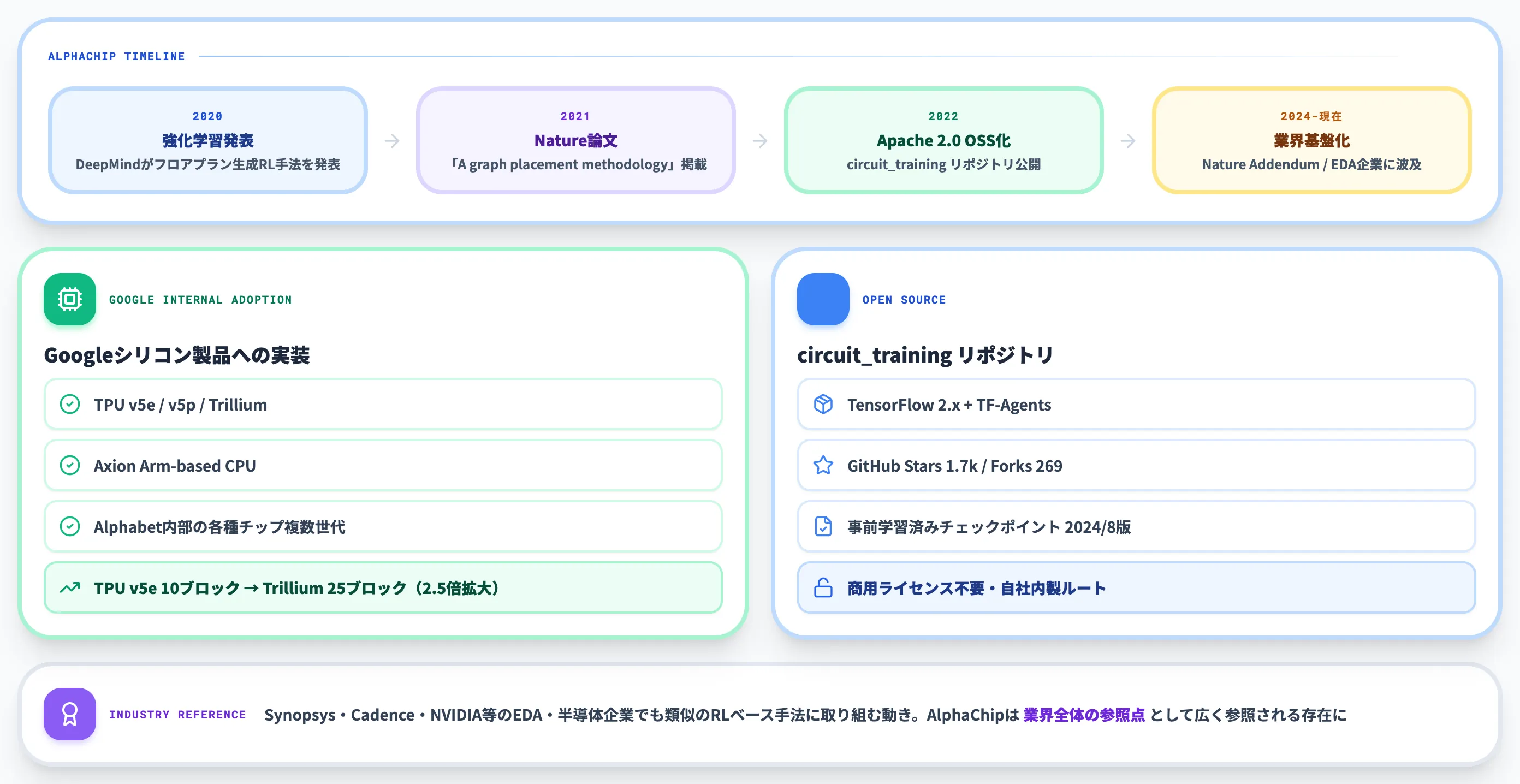Click the check circle beside Axion Arm-based CPU
The height and width of the screenshot is (784, 1520).
tap(70, 466)
